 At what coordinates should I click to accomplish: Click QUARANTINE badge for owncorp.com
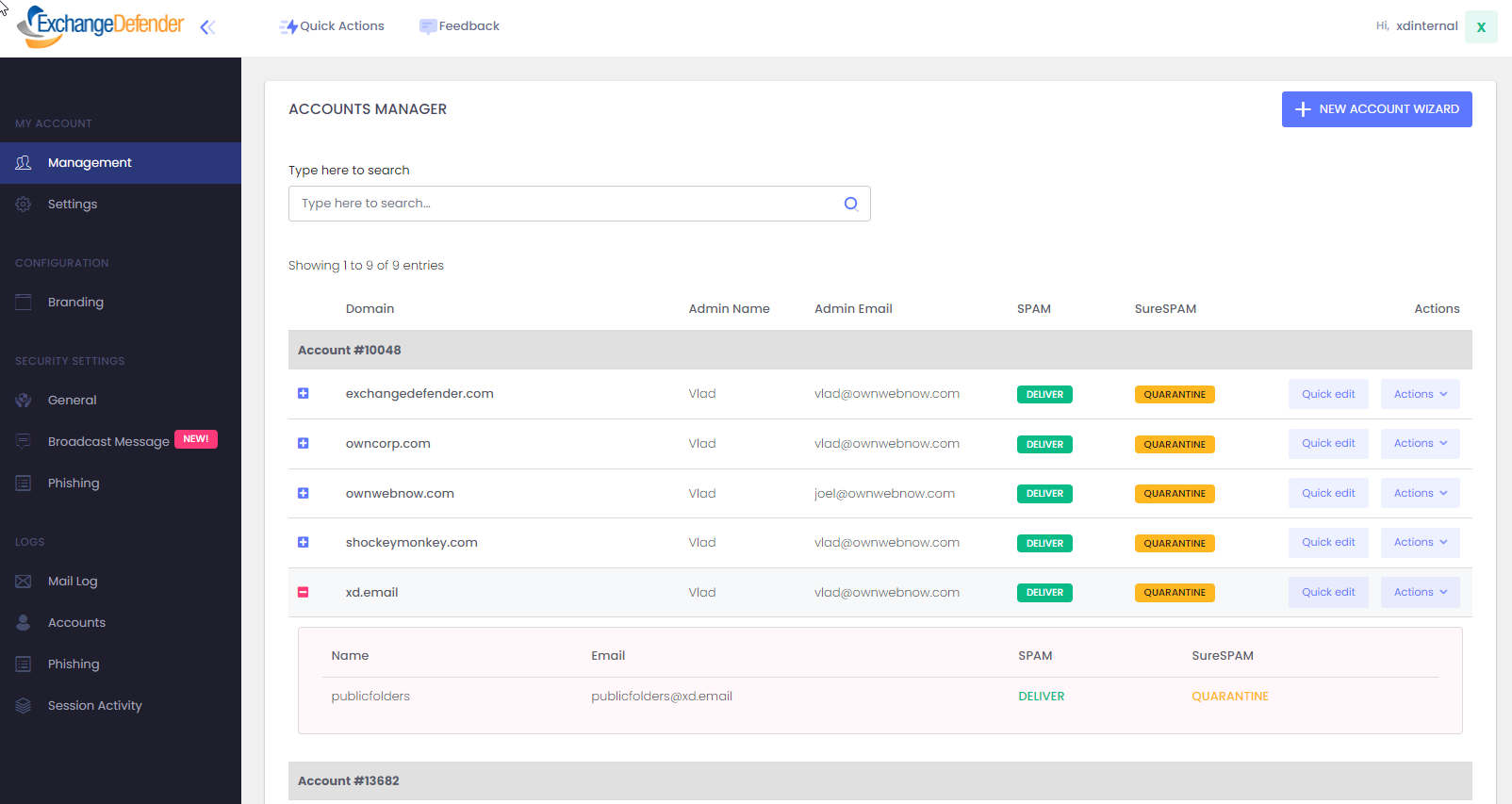(1174, 445)
